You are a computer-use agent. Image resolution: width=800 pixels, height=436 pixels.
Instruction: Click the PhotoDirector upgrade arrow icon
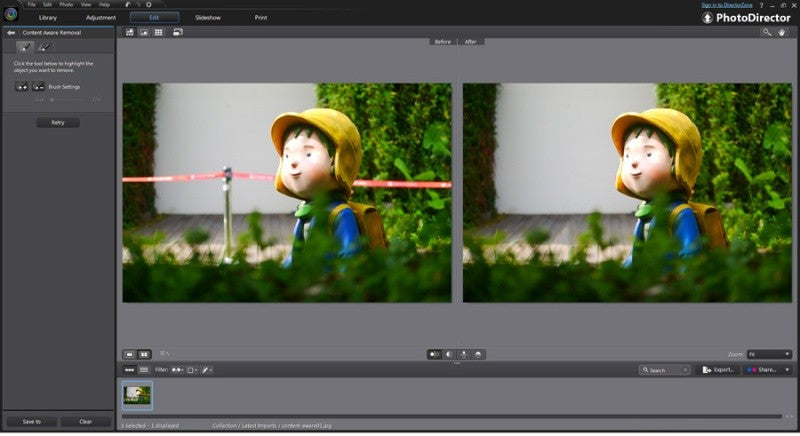coord(707,18)
